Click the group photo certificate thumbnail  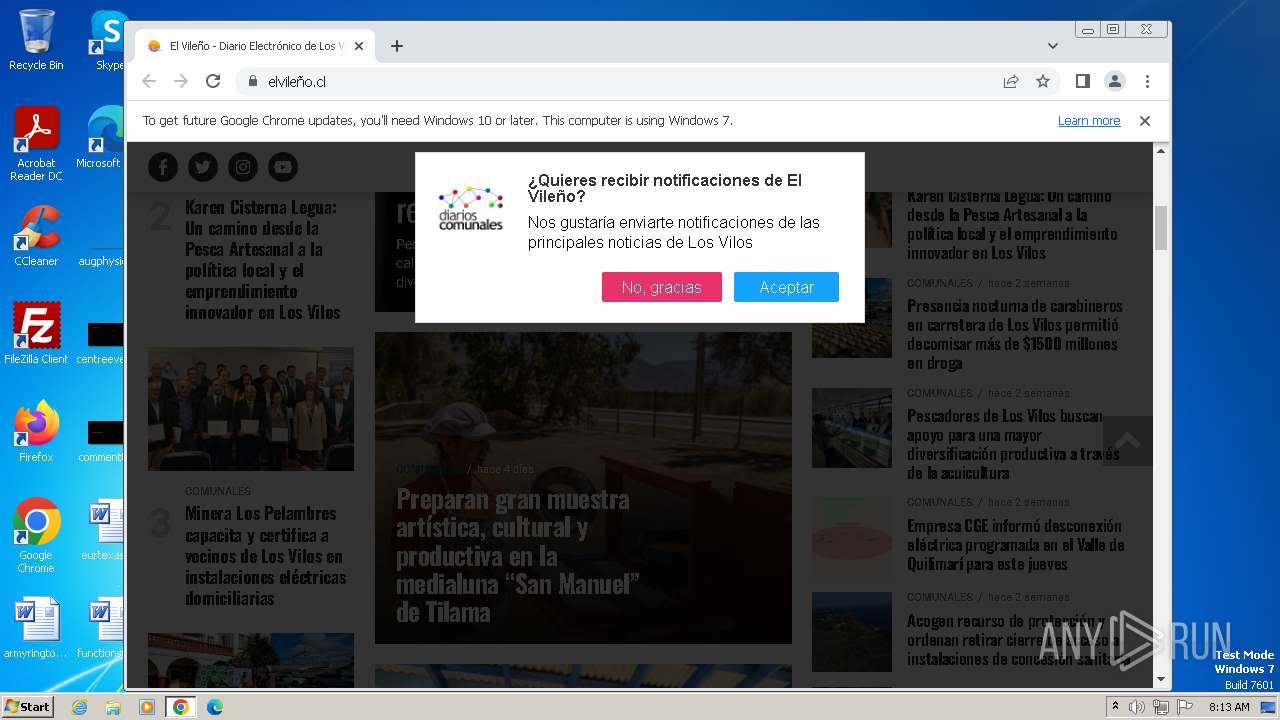coord(251,409)
